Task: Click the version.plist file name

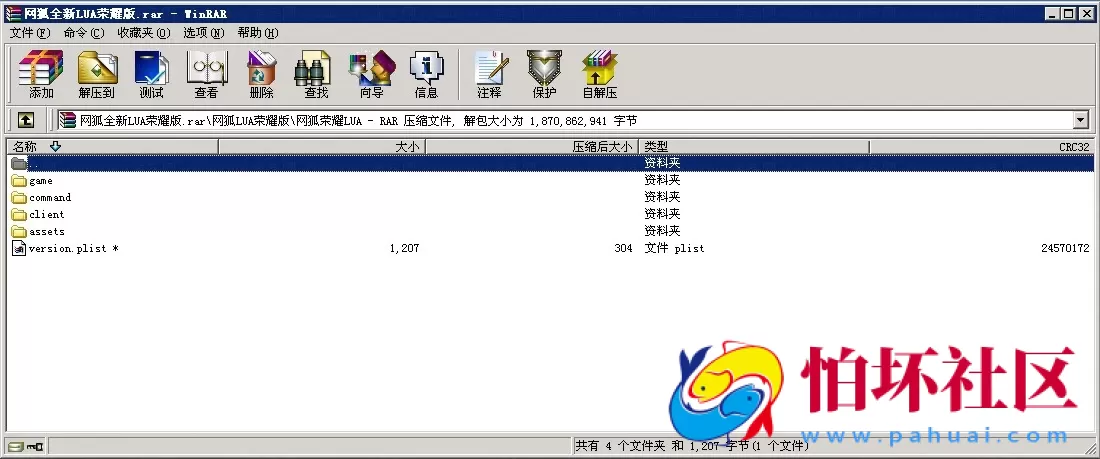Action: pos(74,248)
